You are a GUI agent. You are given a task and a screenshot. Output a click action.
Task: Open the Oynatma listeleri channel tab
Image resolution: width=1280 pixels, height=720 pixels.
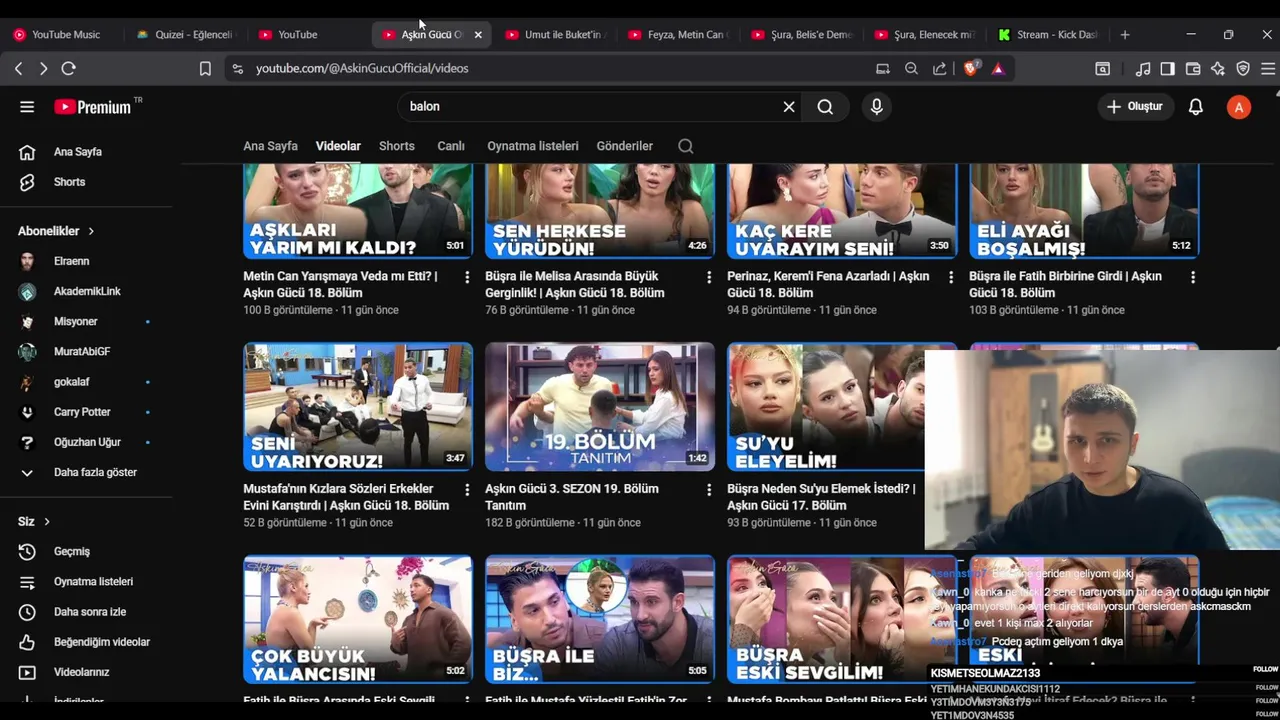tap(533, 146)
